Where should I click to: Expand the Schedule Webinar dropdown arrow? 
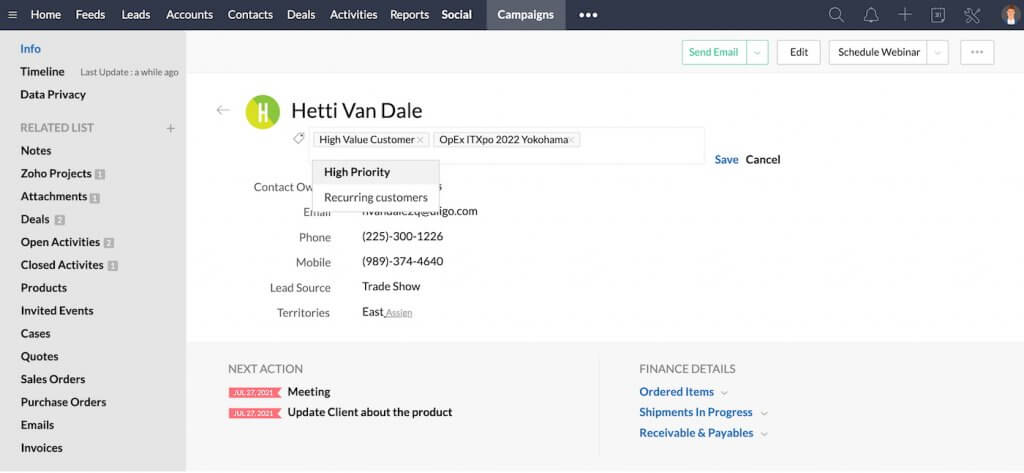tap(937, 52)
